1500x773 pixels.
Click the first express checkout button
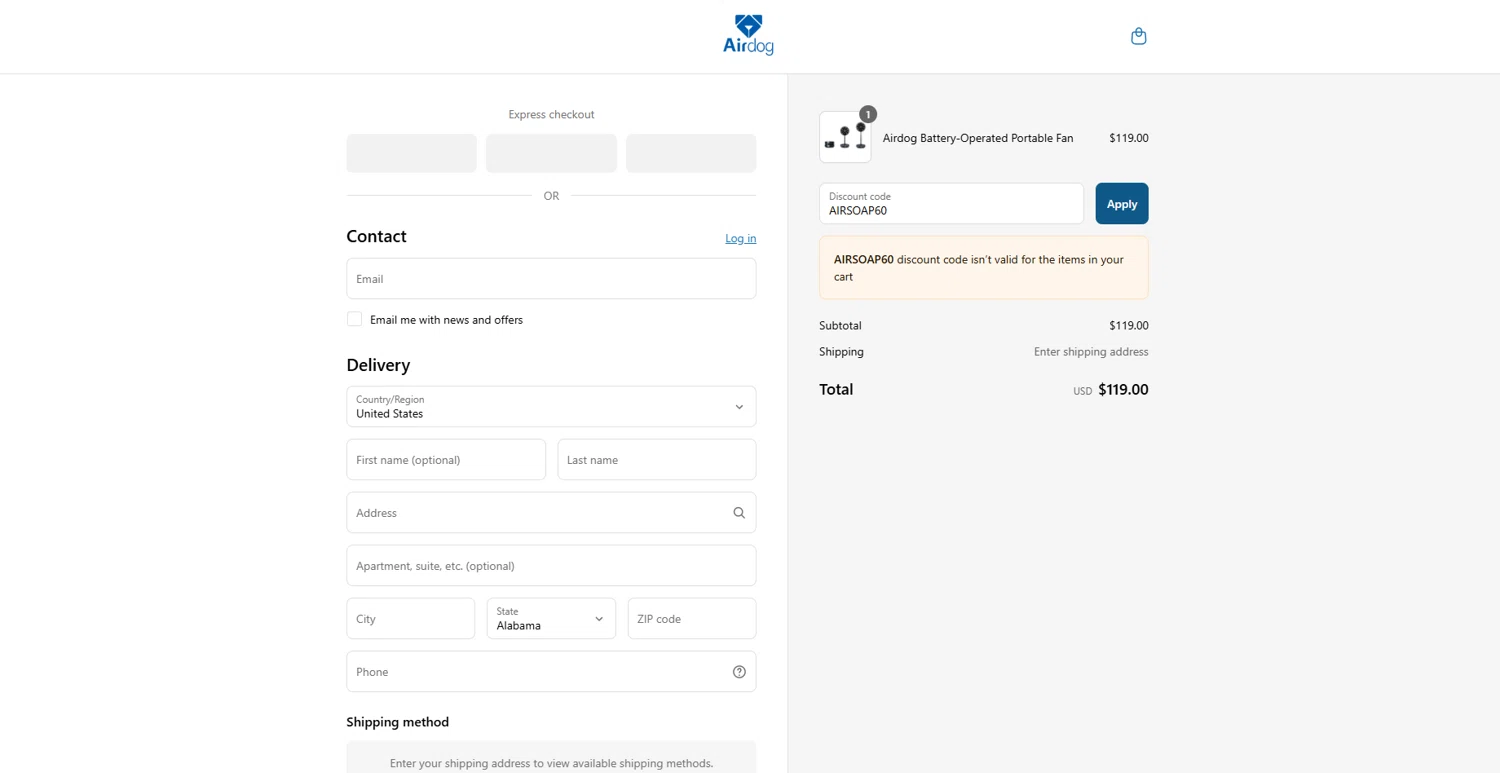[411, 153]
